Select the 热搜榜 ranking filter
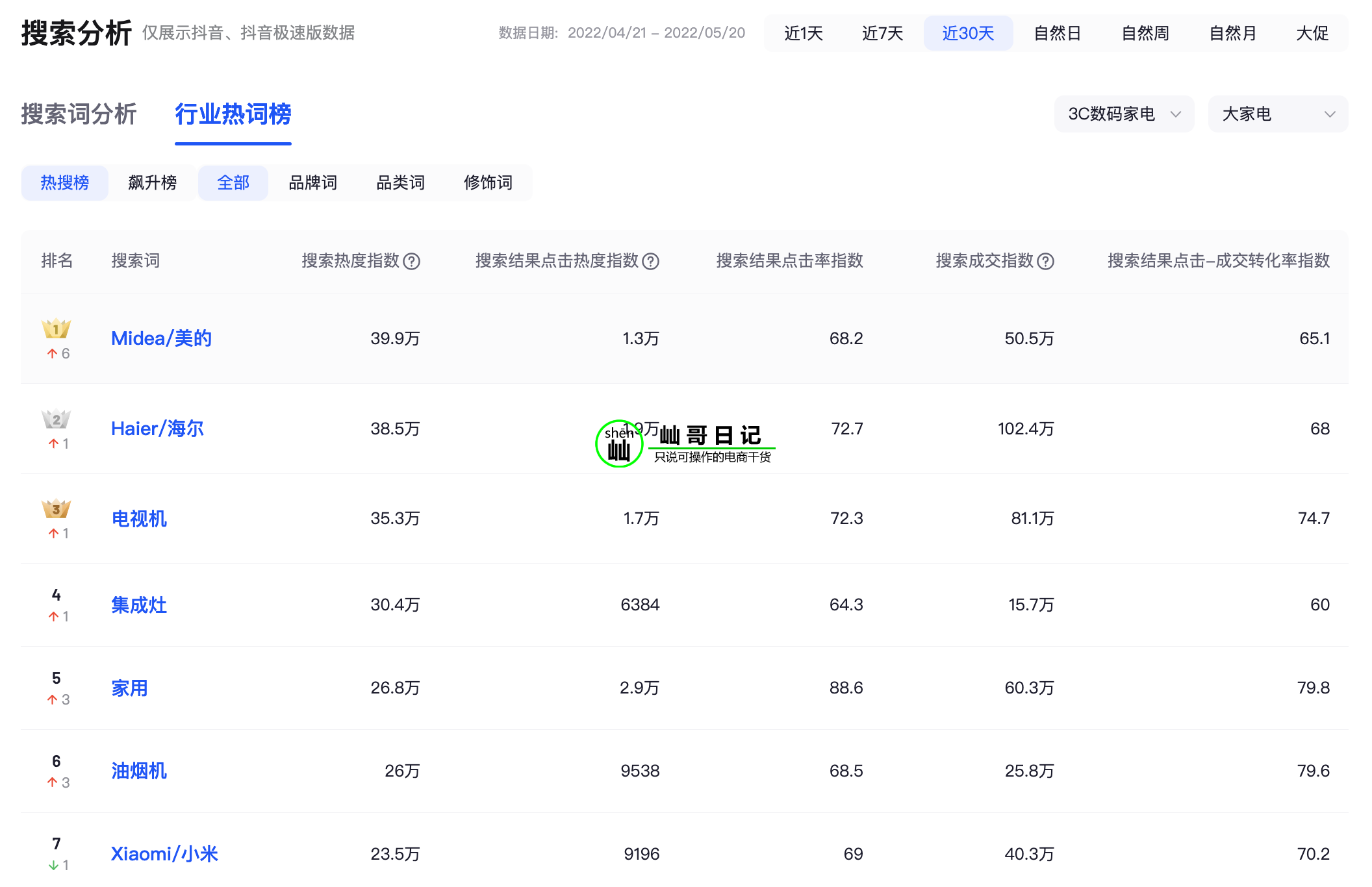The height and width of the screenshot is (887, 1372). tap(64, 183)
